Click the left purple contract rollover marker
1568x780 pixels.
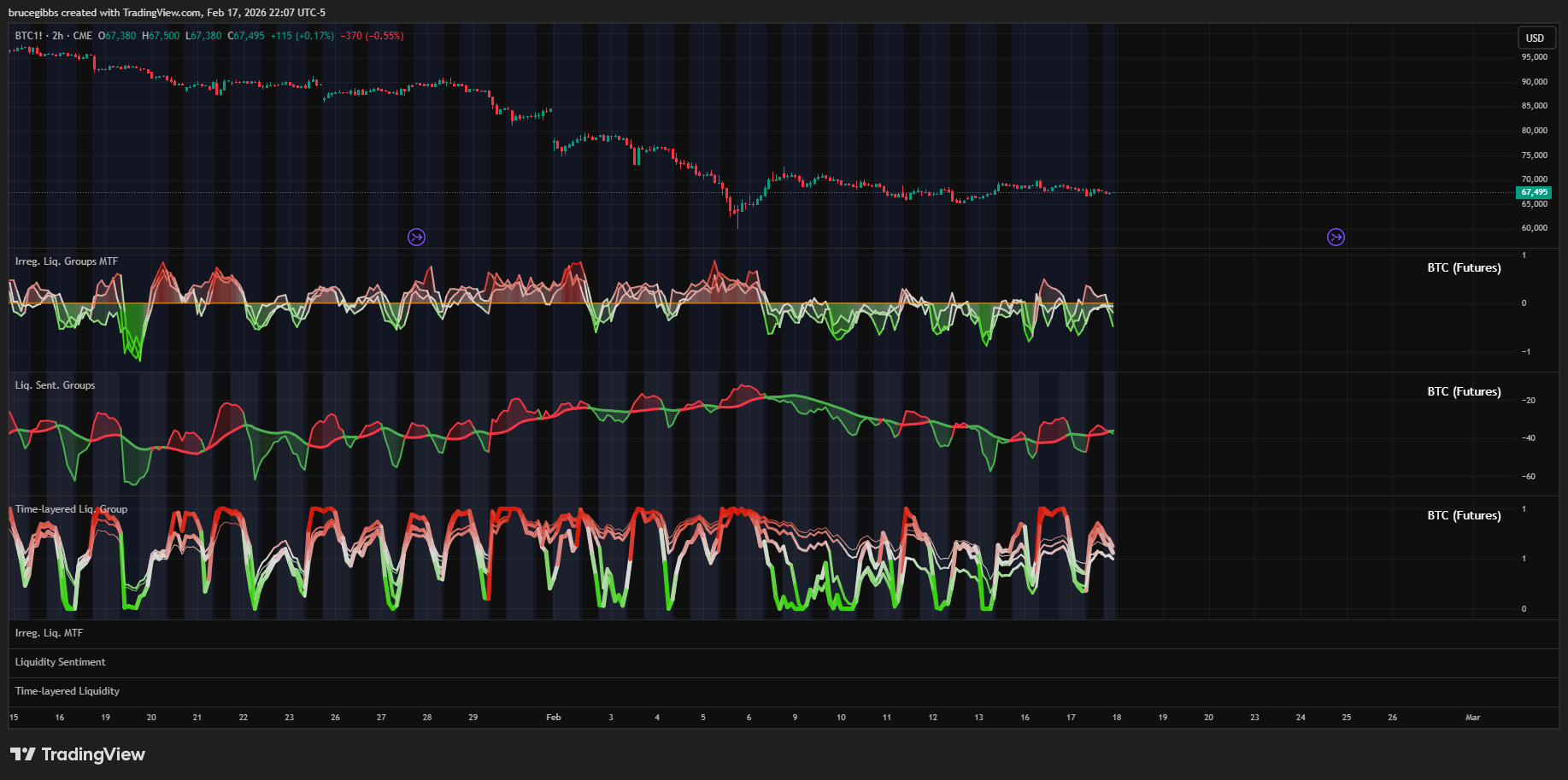pyautogui.click(x=416, y=237)
